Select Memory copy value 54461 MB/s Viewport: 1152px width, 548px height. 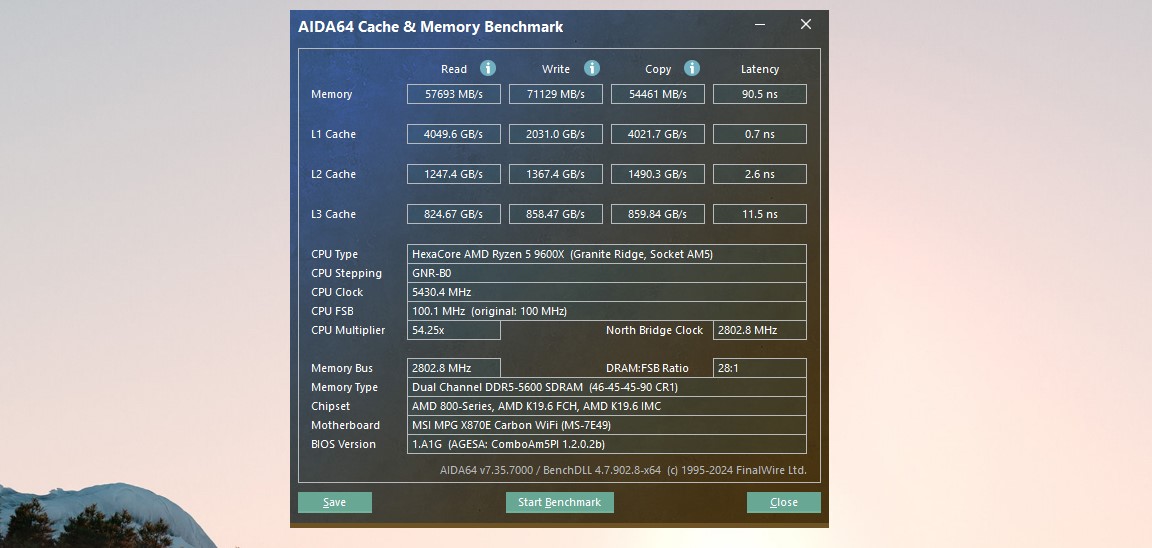tap(658, 94)
